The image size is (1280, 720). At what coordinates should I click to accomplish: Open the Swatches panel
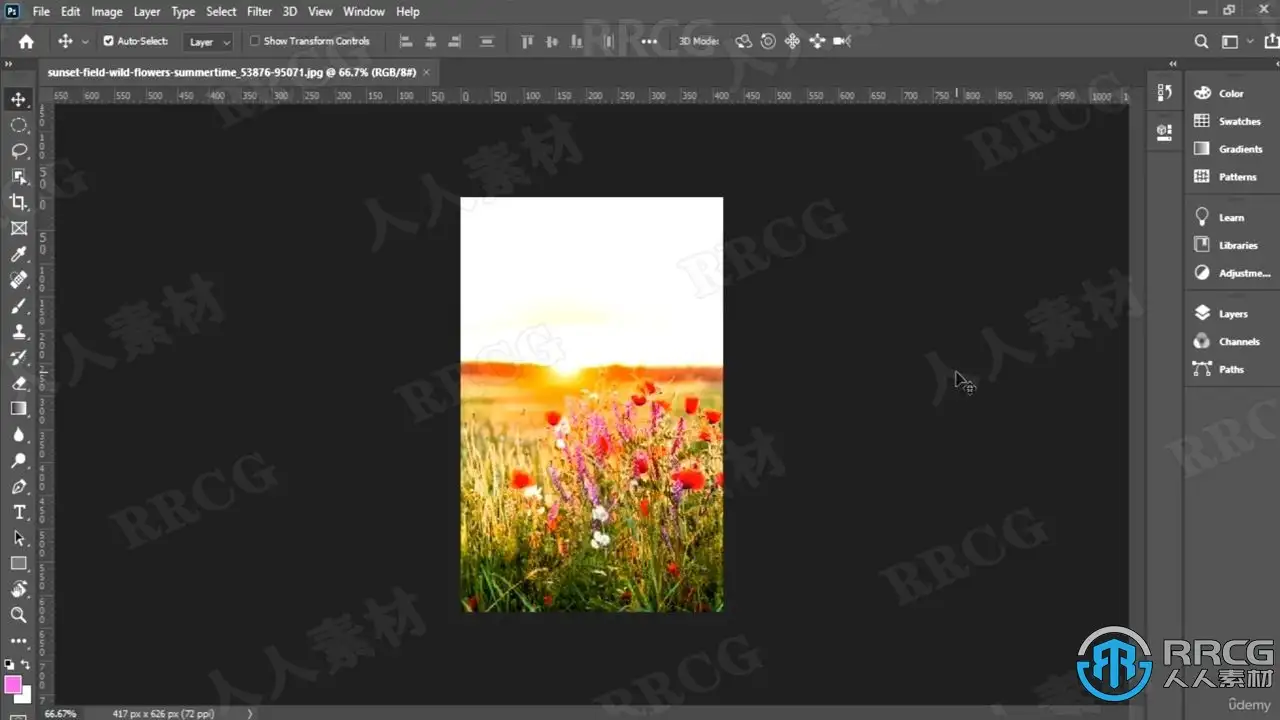(1227, 121)
